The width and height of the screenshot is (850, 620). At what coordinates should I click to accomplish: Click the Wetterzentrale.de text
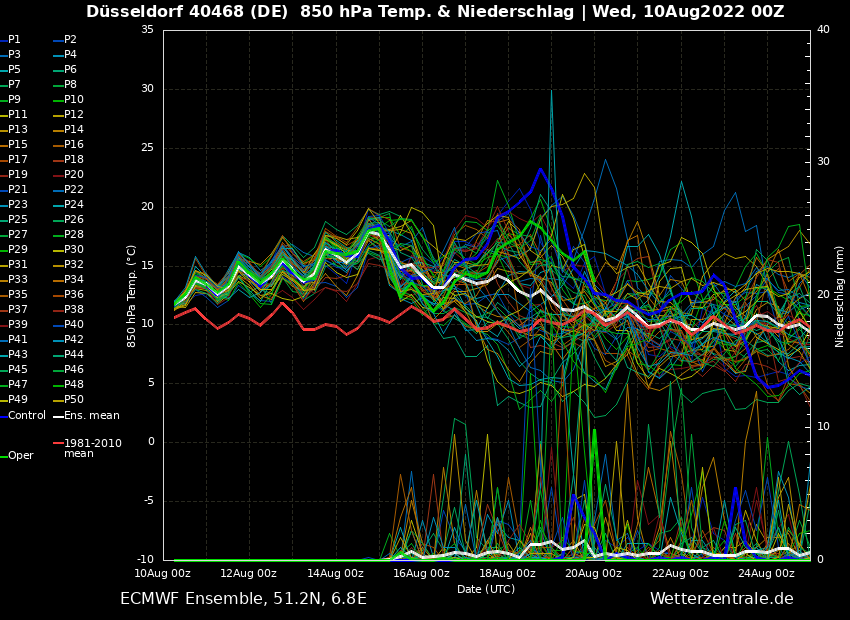[x=721, y=598]
